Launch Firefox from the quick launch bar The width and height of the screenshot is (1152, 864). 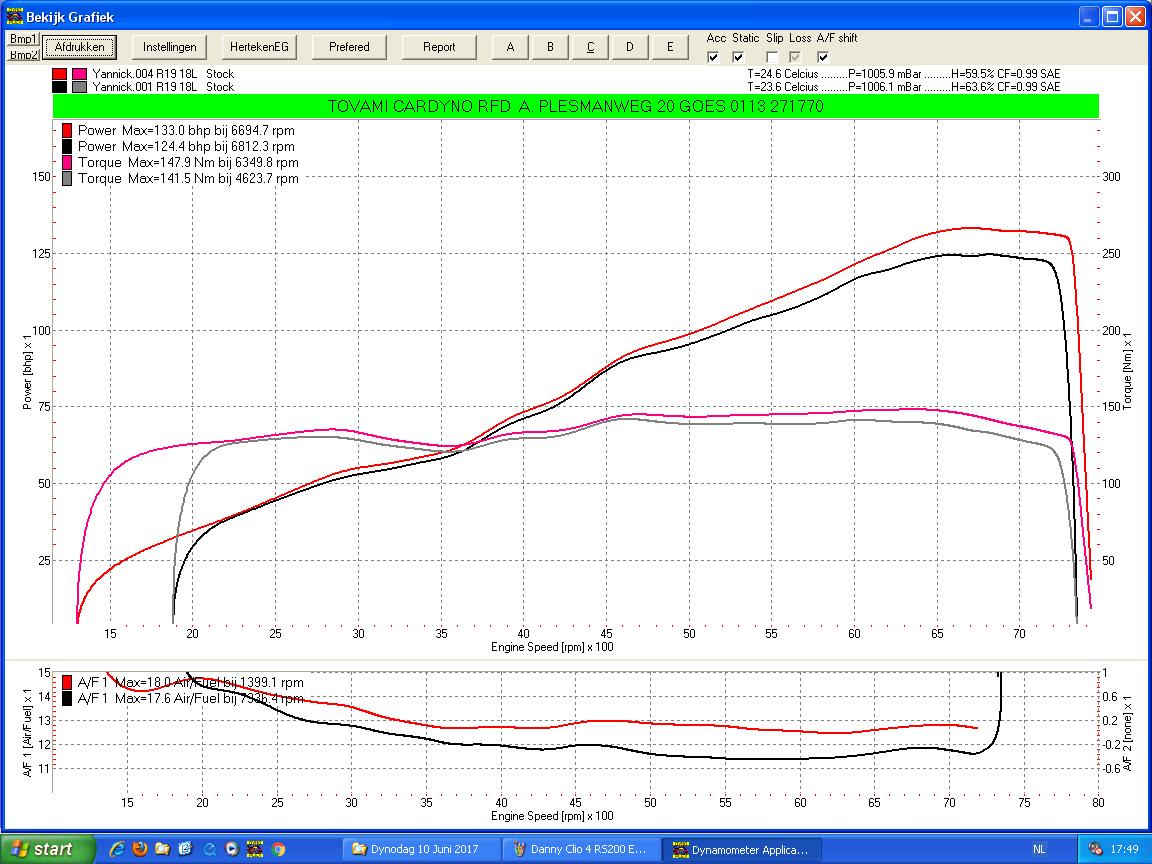pos(140,849)
